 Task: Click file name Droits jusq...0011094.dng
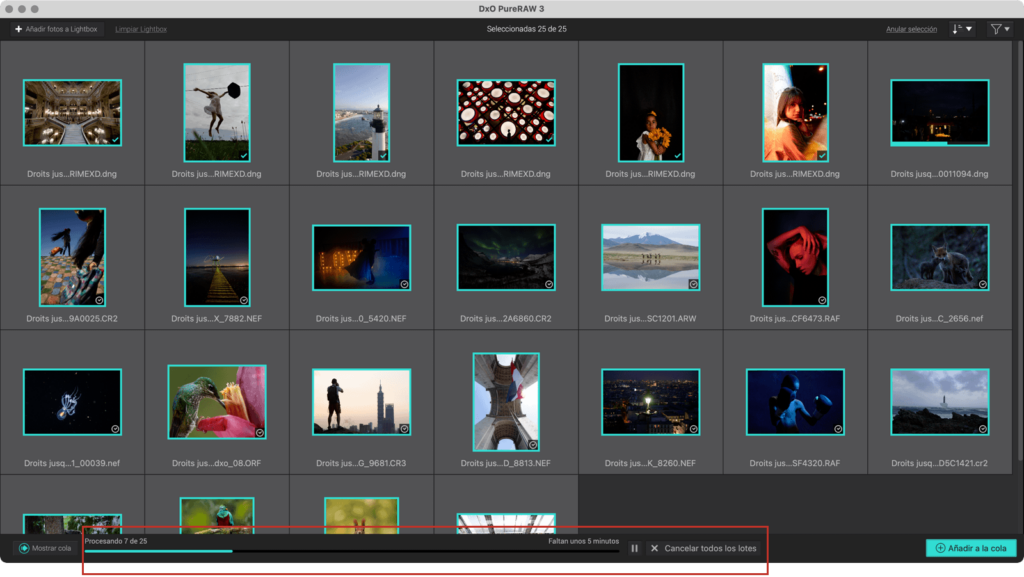tap(939, 174)
